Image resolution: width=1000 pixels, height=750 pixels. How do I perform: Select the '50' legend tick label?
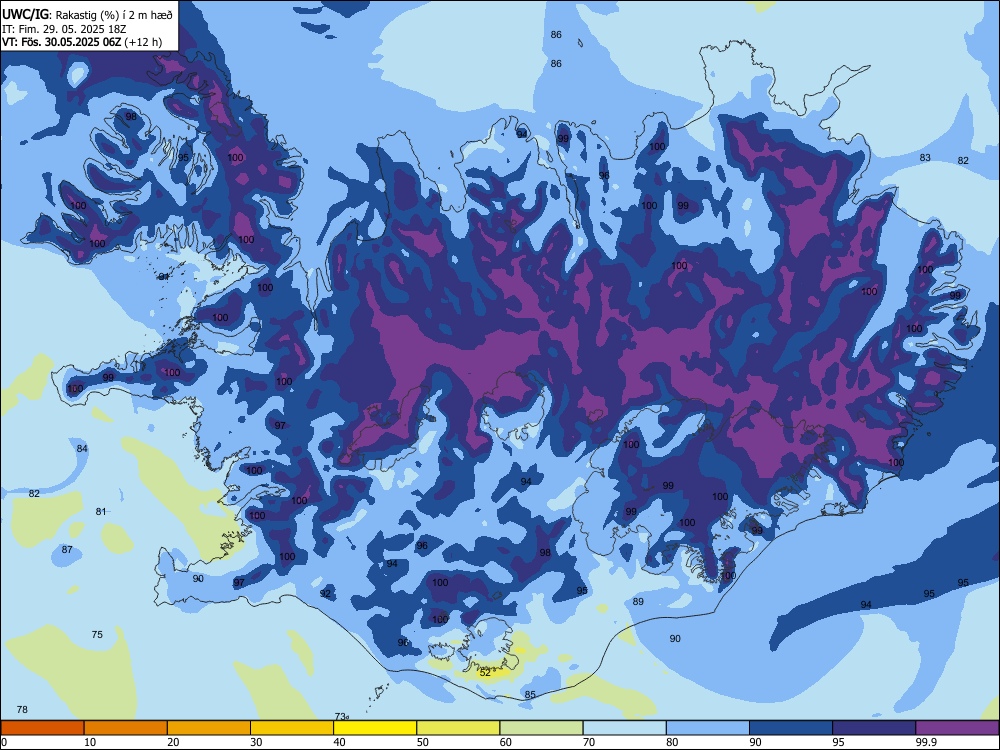pos(423,742)
